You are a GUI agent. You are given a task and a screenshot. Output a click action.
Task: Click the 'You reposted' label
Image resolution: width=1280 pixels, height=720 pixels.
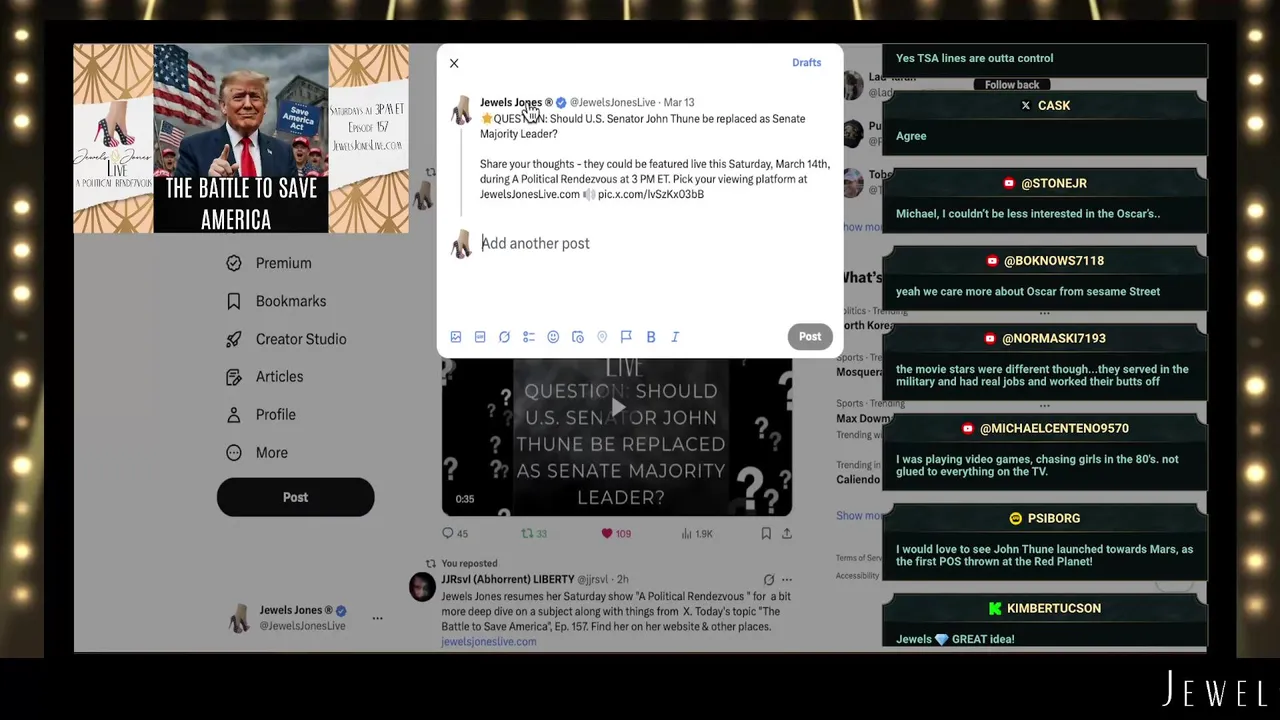pyautogui.click(x=469, y=563)
